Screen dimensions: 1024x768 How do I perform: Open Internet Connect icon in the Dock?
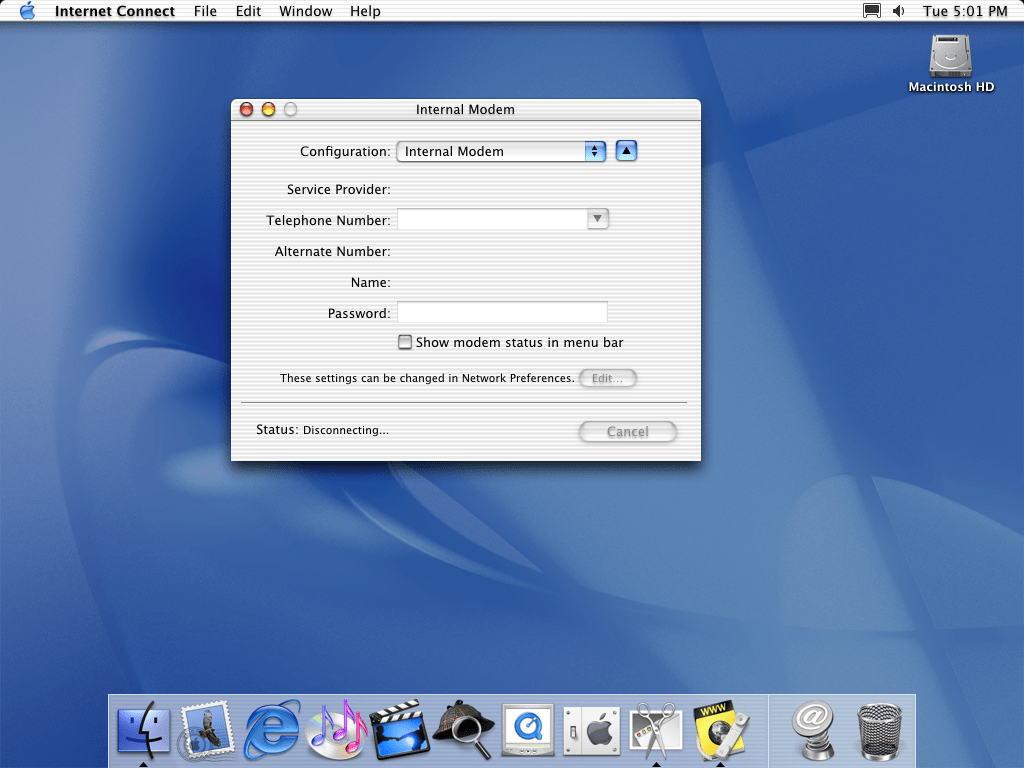[720, 729]
